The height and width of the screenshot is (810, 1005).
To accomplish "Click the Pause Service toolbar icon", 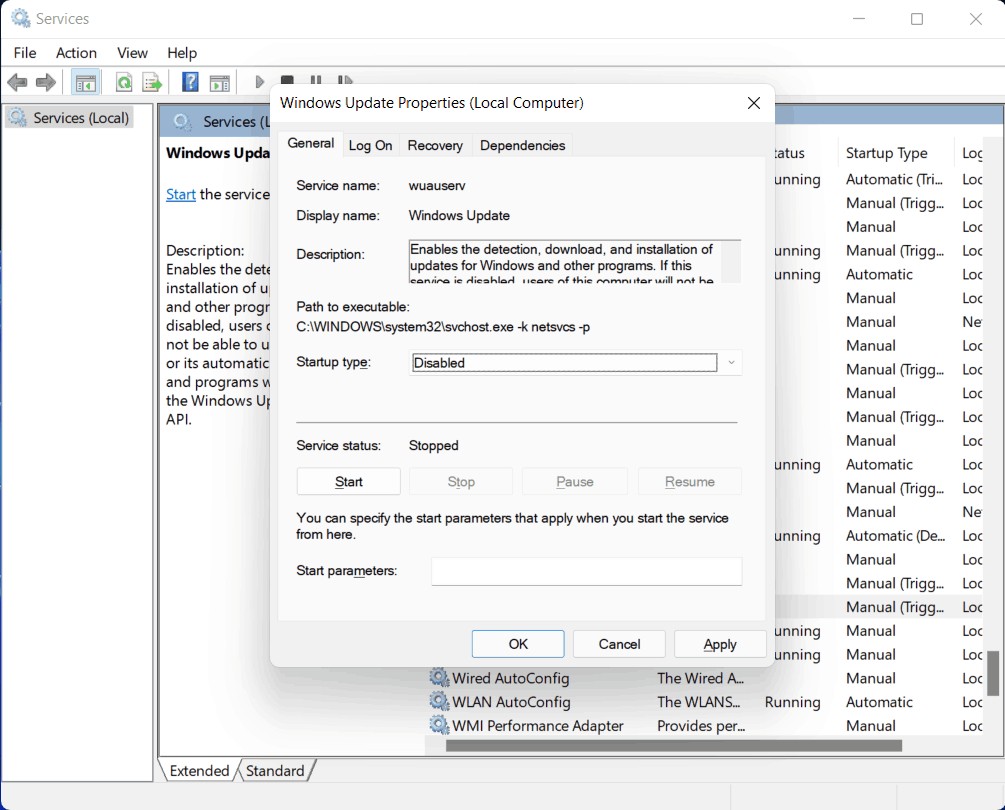I will pos(316,79).
